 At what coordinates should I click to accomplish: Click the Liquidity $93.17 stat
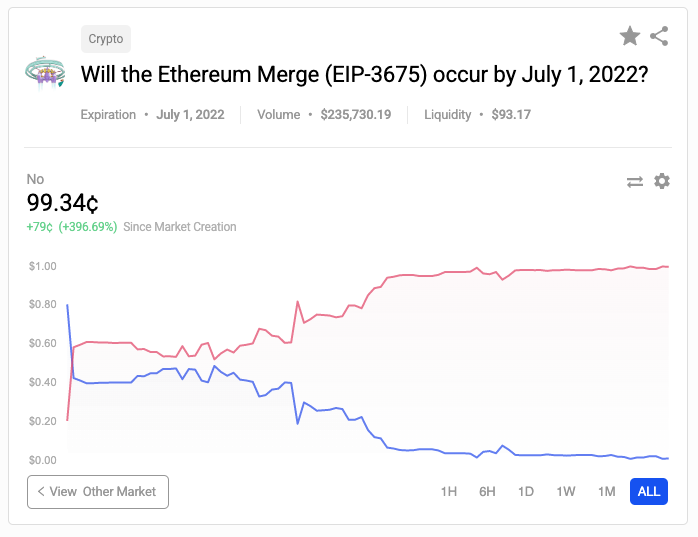point(477,115)
